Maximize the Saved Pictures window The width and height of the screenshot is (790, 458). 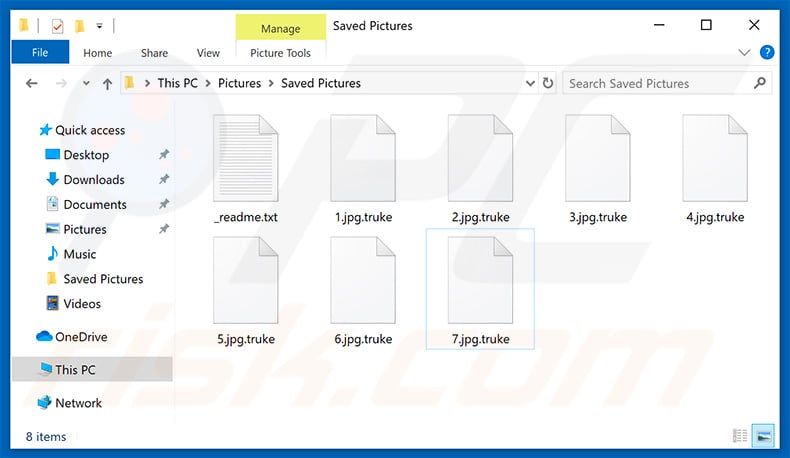706,25
